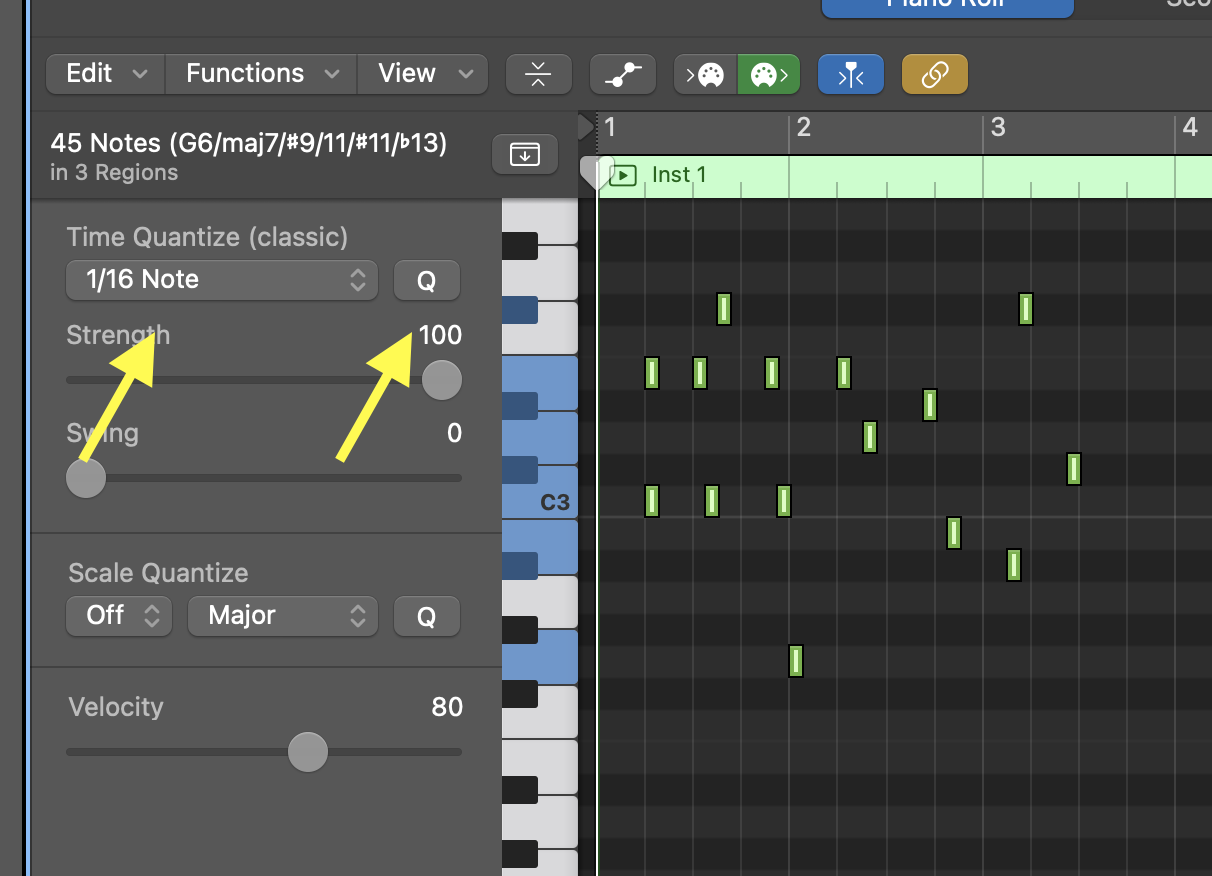Click the playhead marker at bar 1
Screen dimensions: 1212x876
[x=596, y=170]
